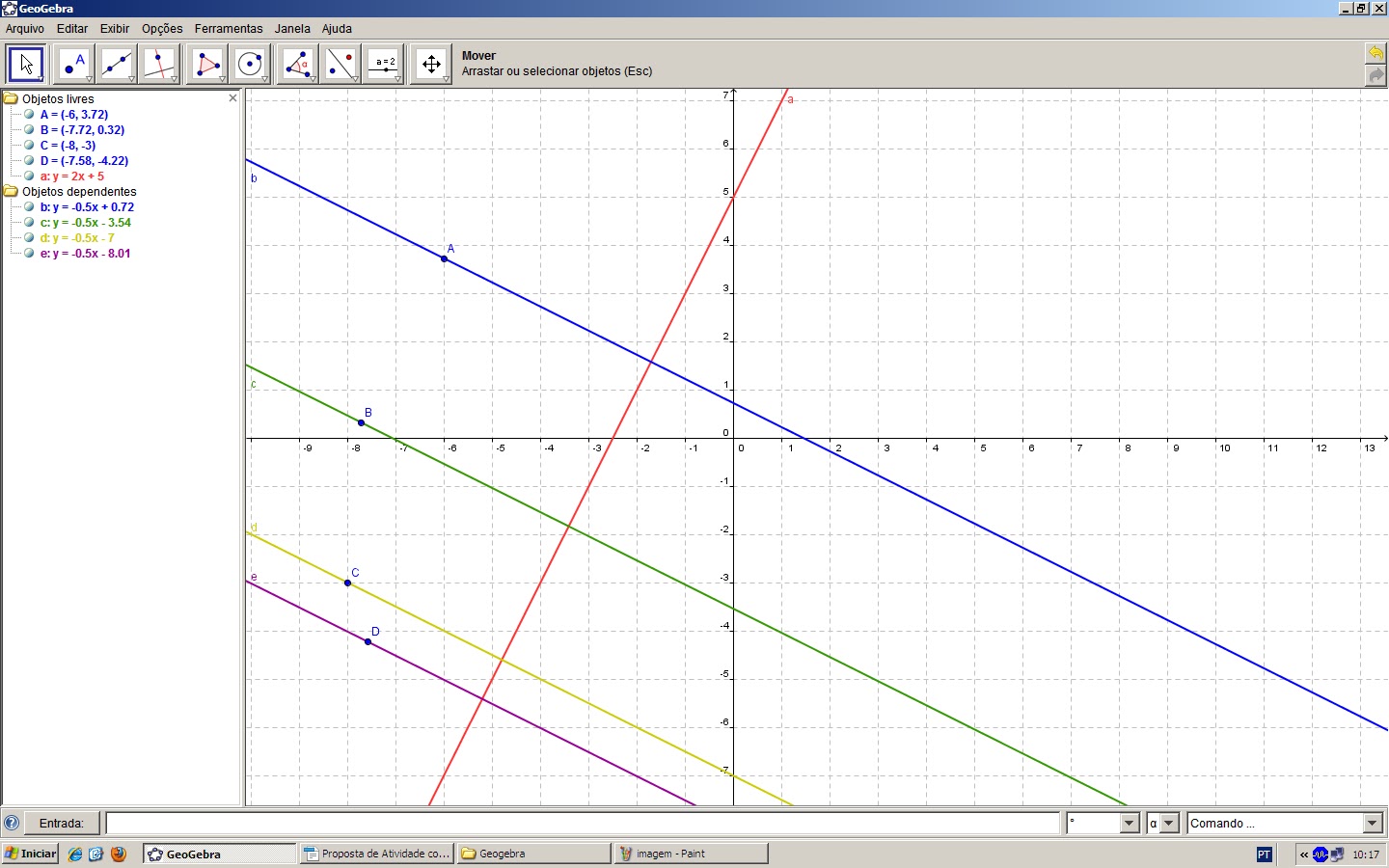The width and height of the screenshot is (1389, 868).
Task: Toggle visibility of line d
Action: pyautogui.click(x=29, y=237)
